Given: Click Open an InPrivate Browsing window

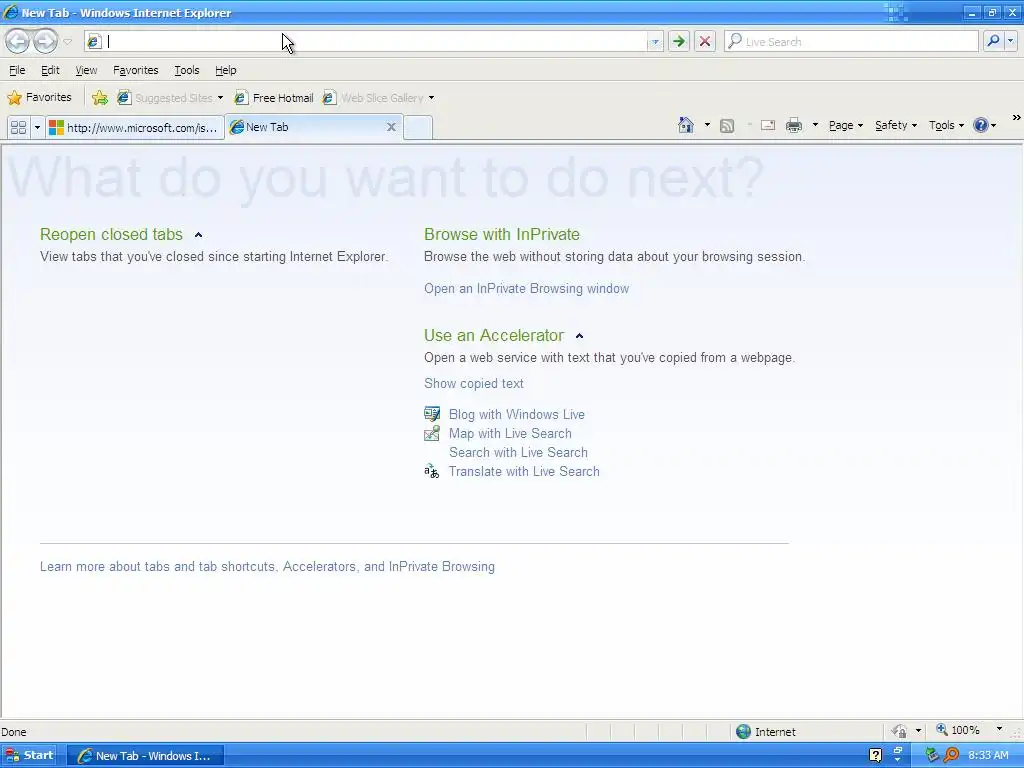Looking at the screenshot, I should [526, 289].
